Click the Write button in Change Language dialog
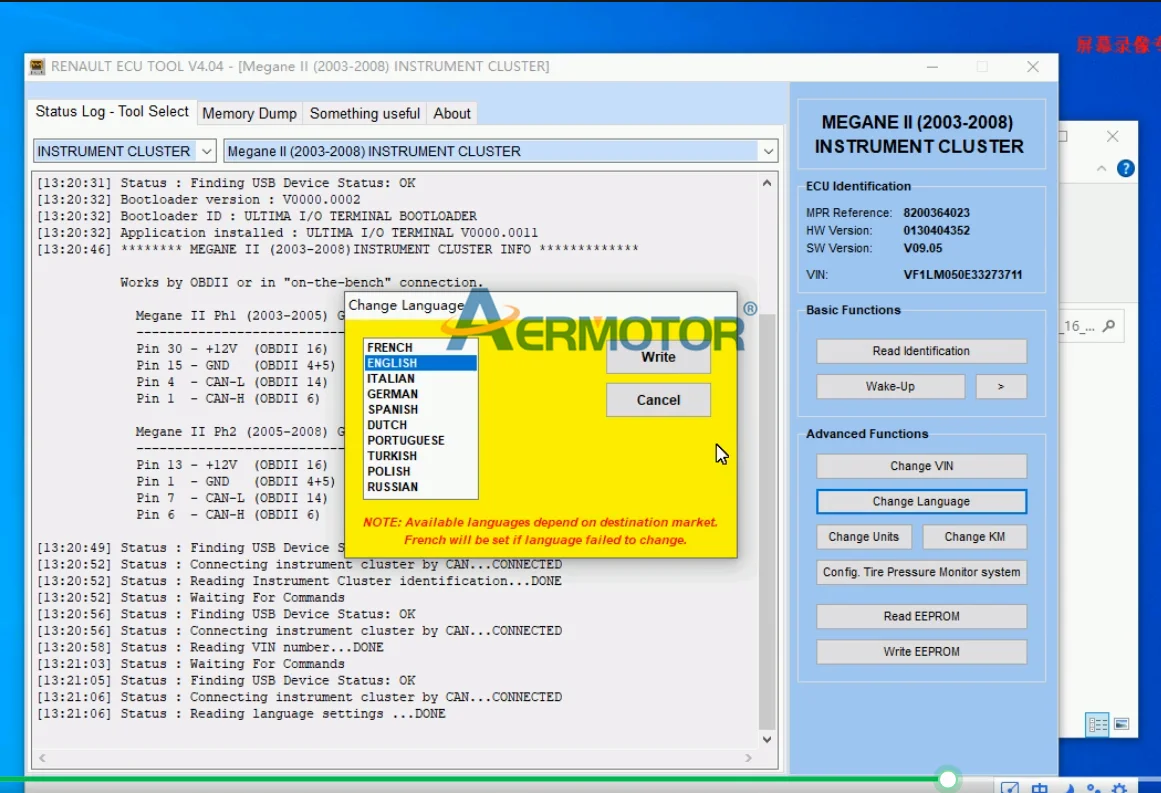 (658, 358)
